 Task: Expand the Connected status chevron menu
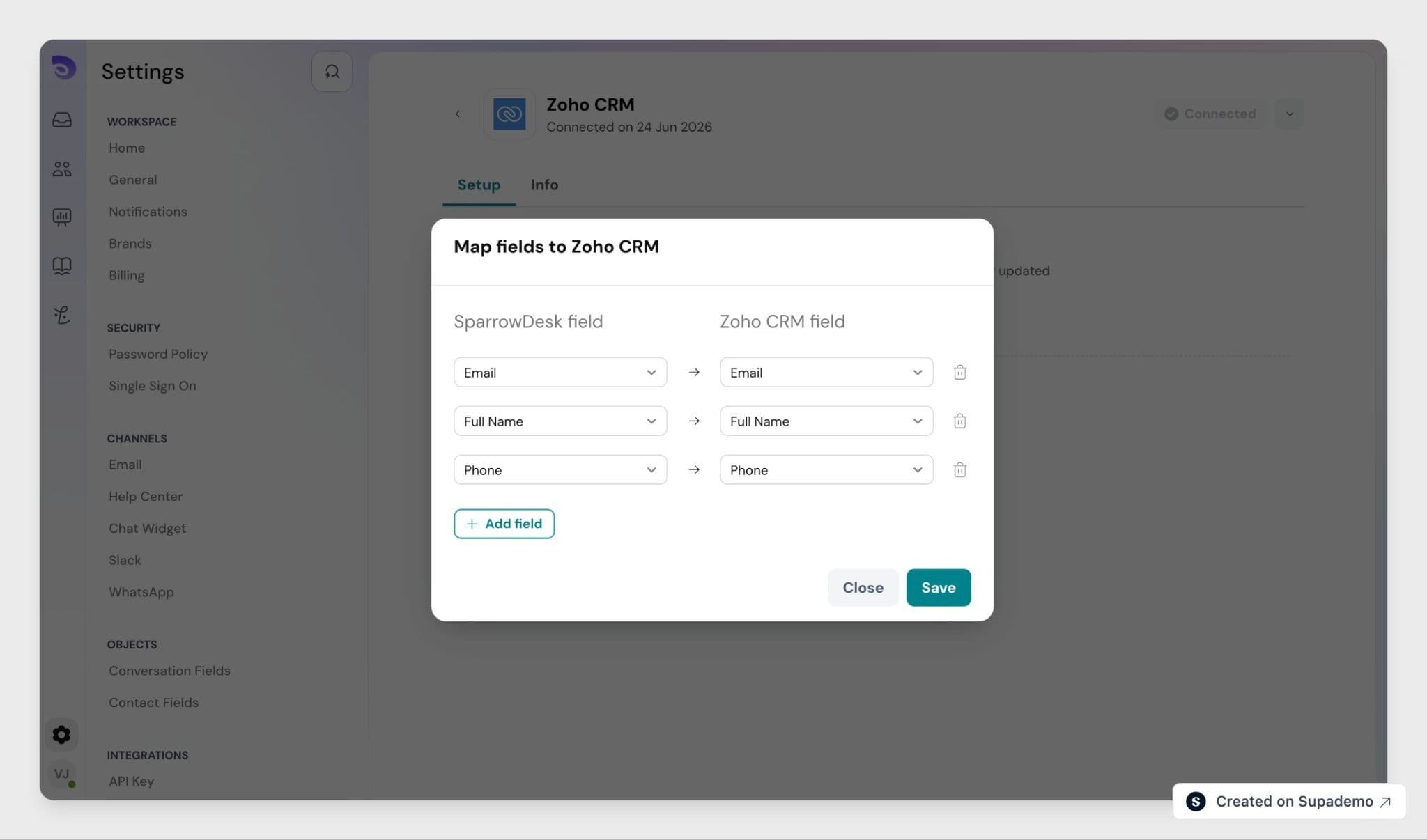click(x=1290, y=114)
